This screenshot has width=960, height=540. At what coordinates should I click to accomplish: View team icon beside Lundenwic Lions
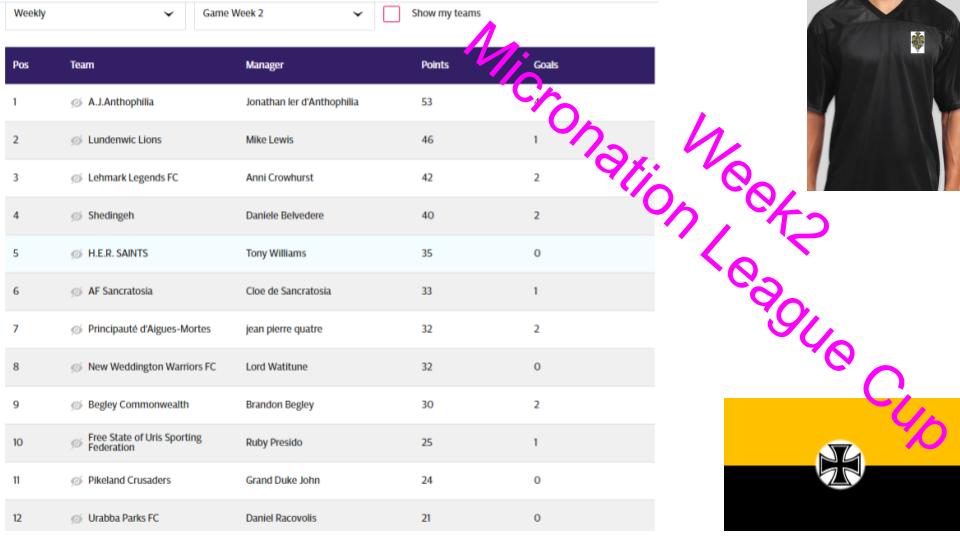[76, 141]
